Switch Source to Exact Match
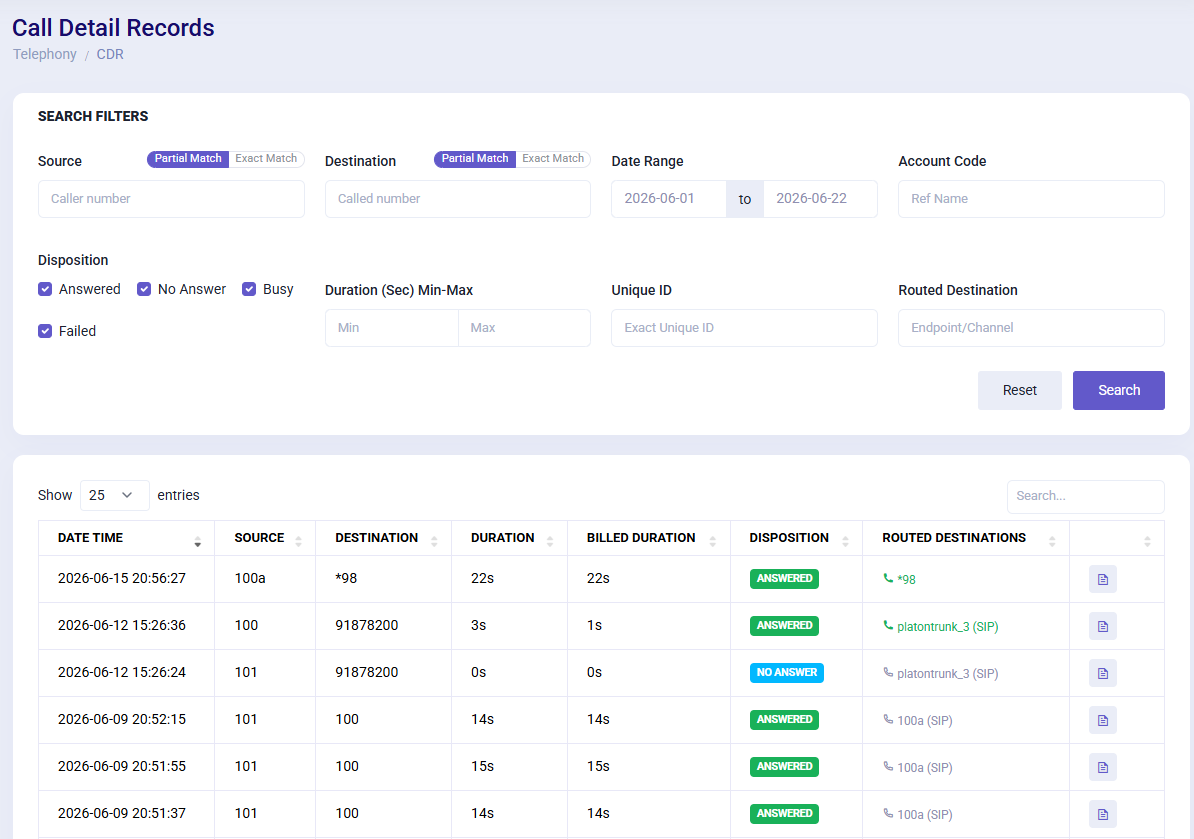Screen dimensions: 1194x839 point(266,158)
